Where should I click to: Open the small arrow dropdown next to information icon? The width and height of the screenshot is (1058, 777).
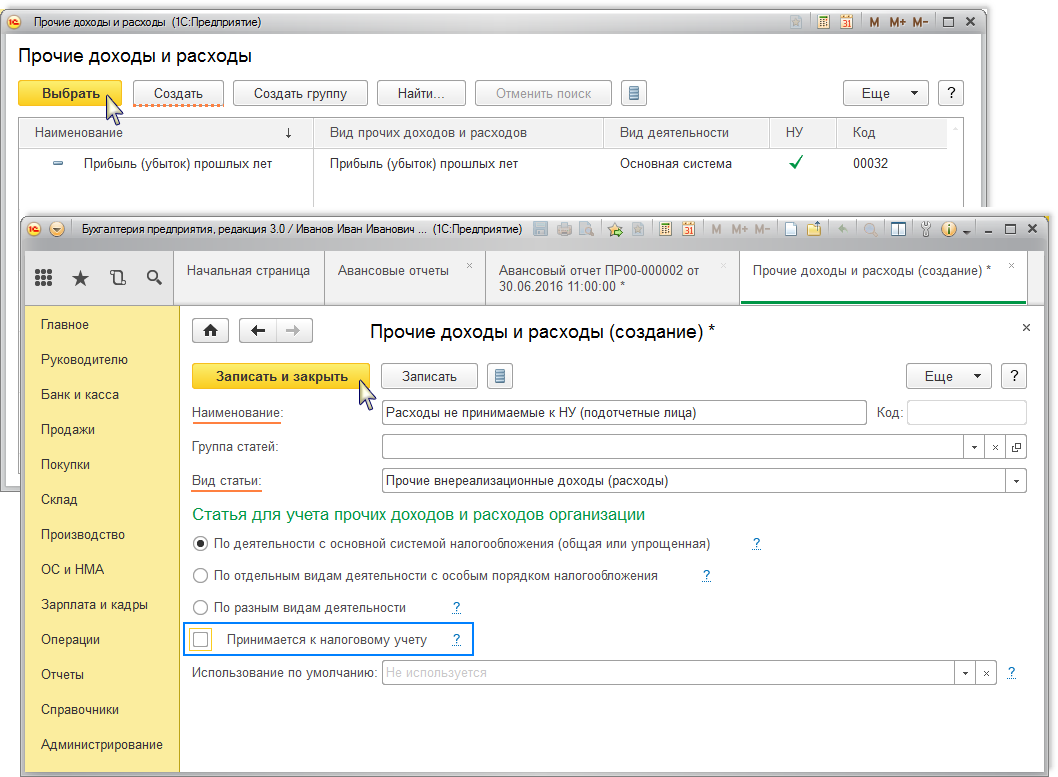[967, 231]
